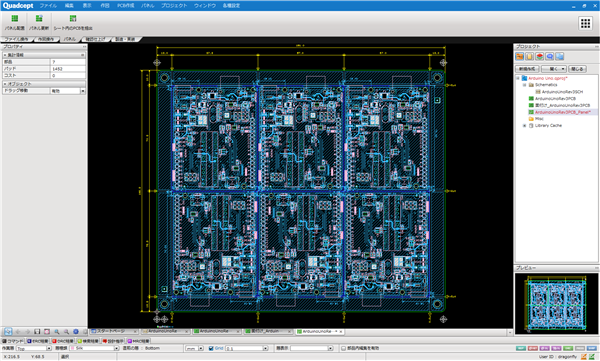The image size is (600, 361).
Task: Select the orange project folder icon in project panel
Action: tap(520, 57)
